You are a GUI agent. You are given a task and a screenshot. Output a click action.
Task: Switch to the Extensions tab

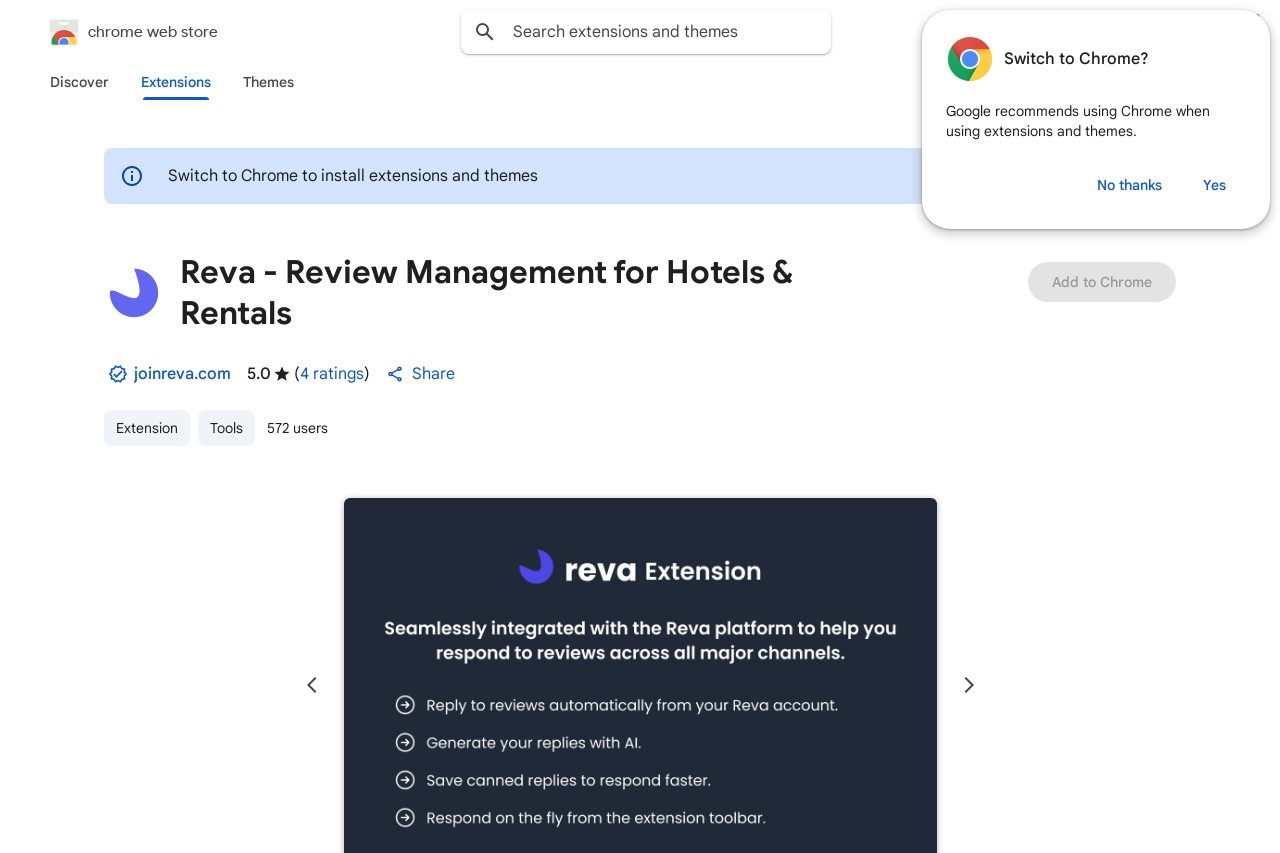click(176, 82)
